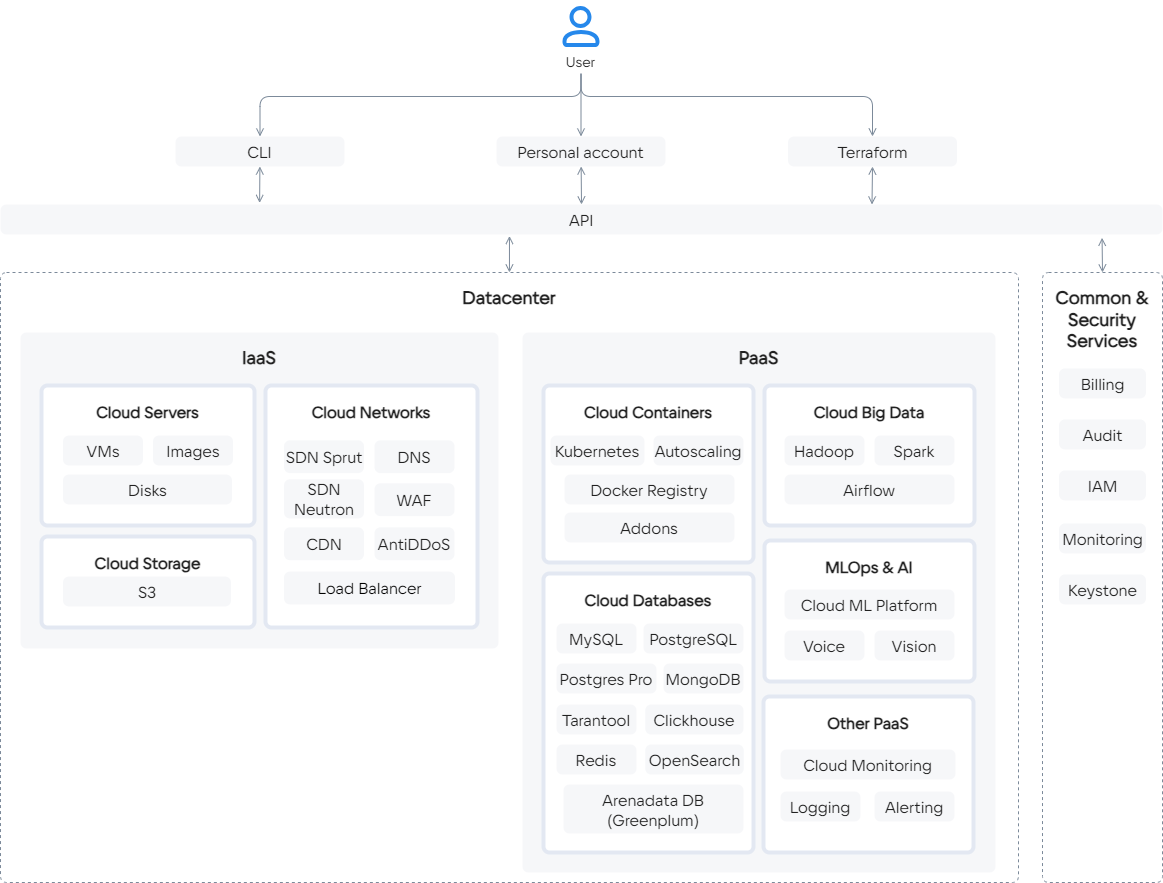Select the Vision chip
The image size is (1163, 883).
[x=914, y=646]
